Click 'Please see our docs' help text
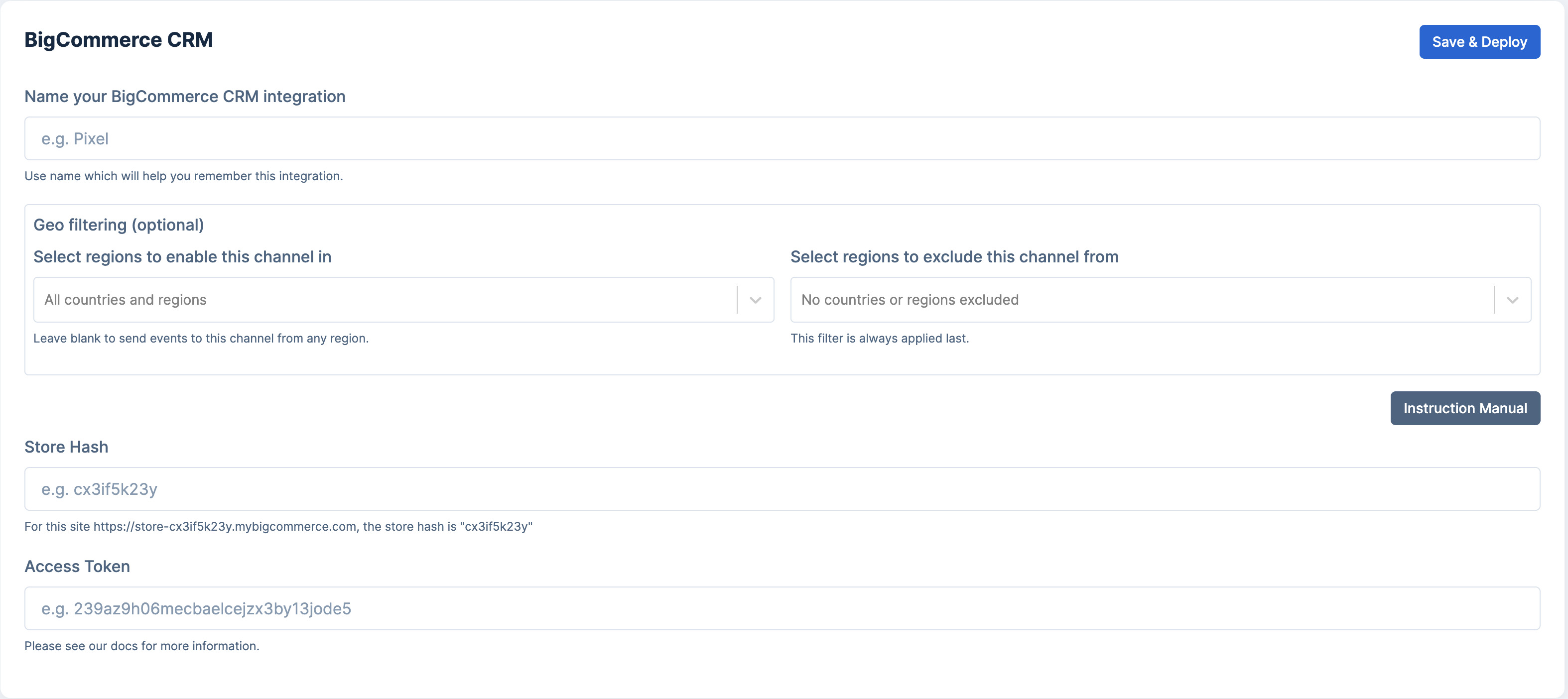 click(141, 646)
